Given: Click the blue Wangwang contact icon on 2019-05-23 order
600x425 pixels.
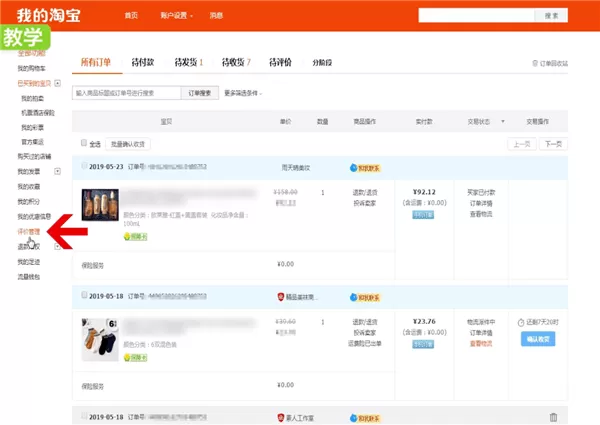Looking at the screenshot, I should (353, 168).
